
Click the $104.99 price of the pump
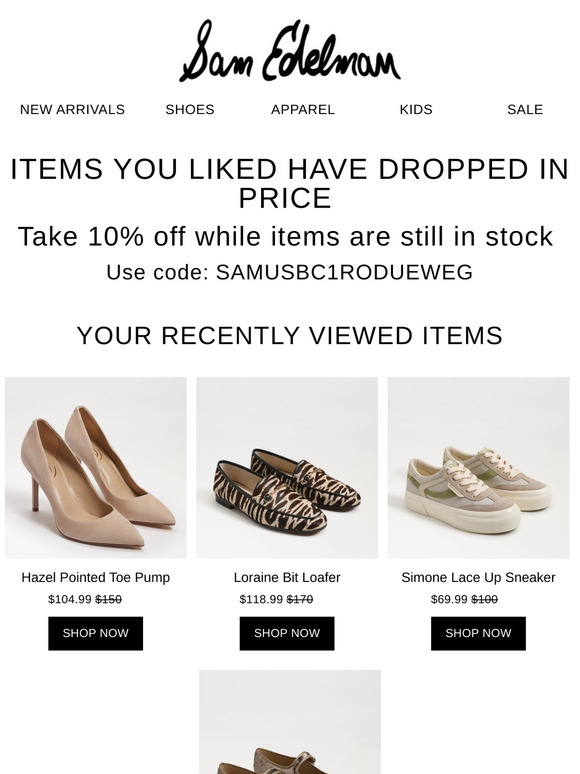click(70, 599)
